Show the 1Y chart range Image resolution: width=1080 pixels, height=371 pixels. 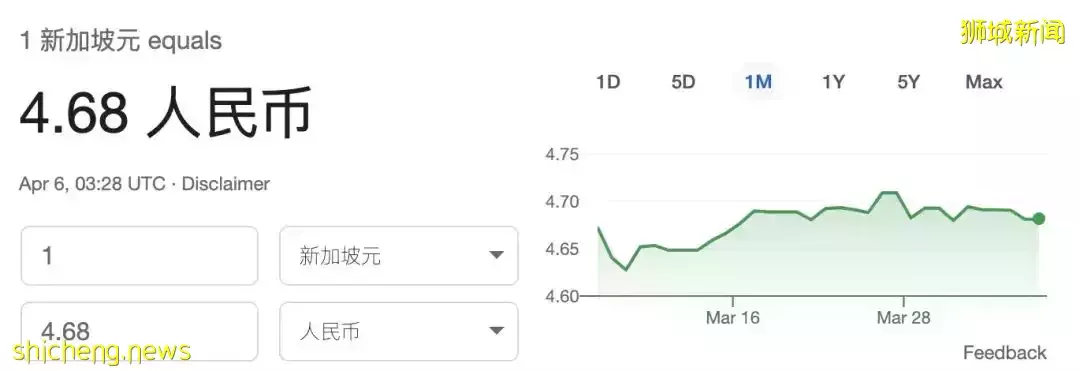tap(833, 83)
